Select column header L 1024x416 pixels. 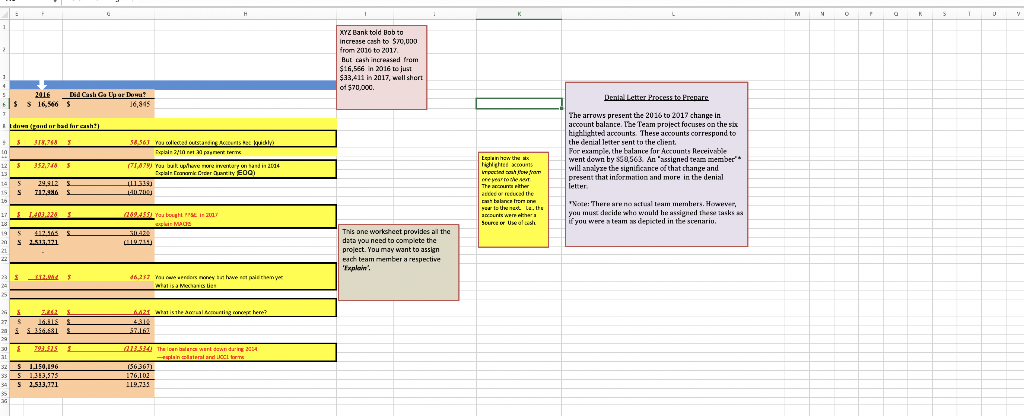point(671,12)
